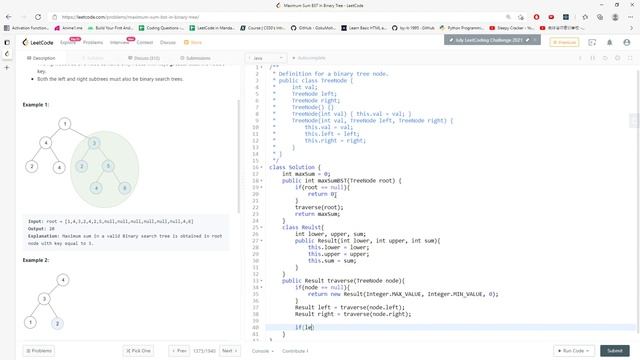Screen dimensions: 640x360
Task: Collapse the traverse method at line 33
Action: coord(262,281)
